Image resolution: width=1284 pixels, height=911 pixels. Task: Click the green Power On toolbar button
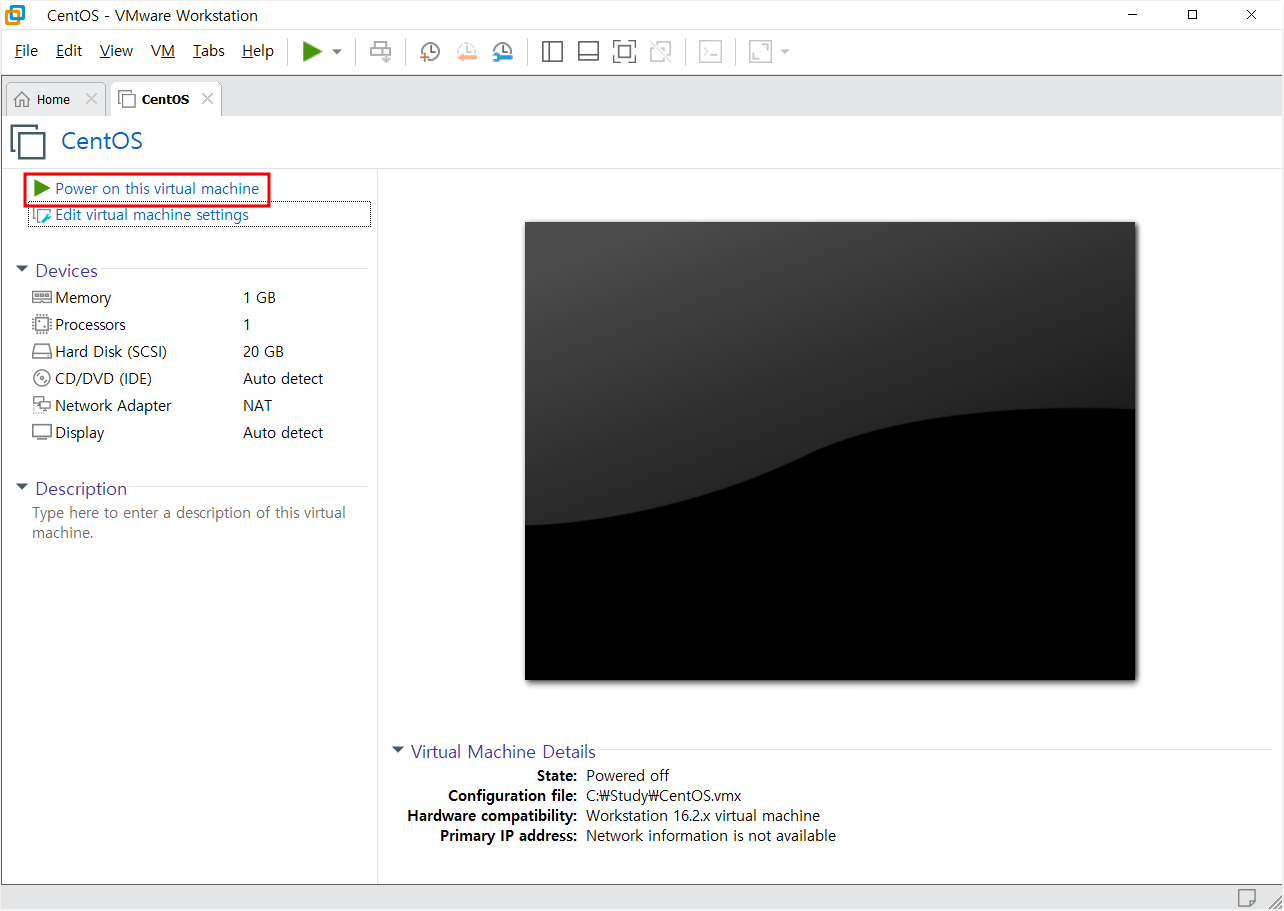(x=313, y=51)
